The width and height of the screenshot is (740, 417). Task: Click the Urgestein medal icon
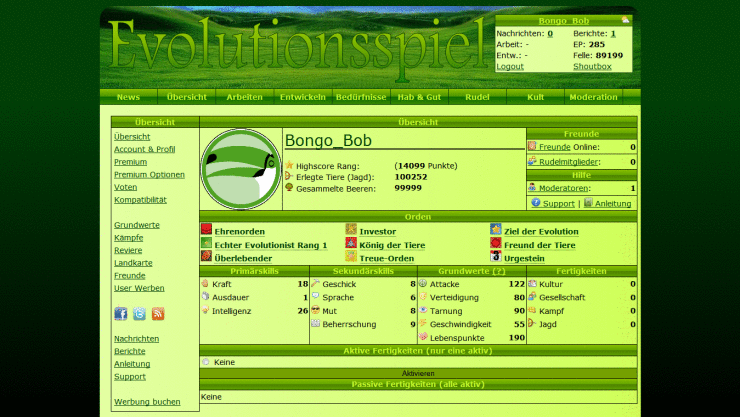point(496,257)
